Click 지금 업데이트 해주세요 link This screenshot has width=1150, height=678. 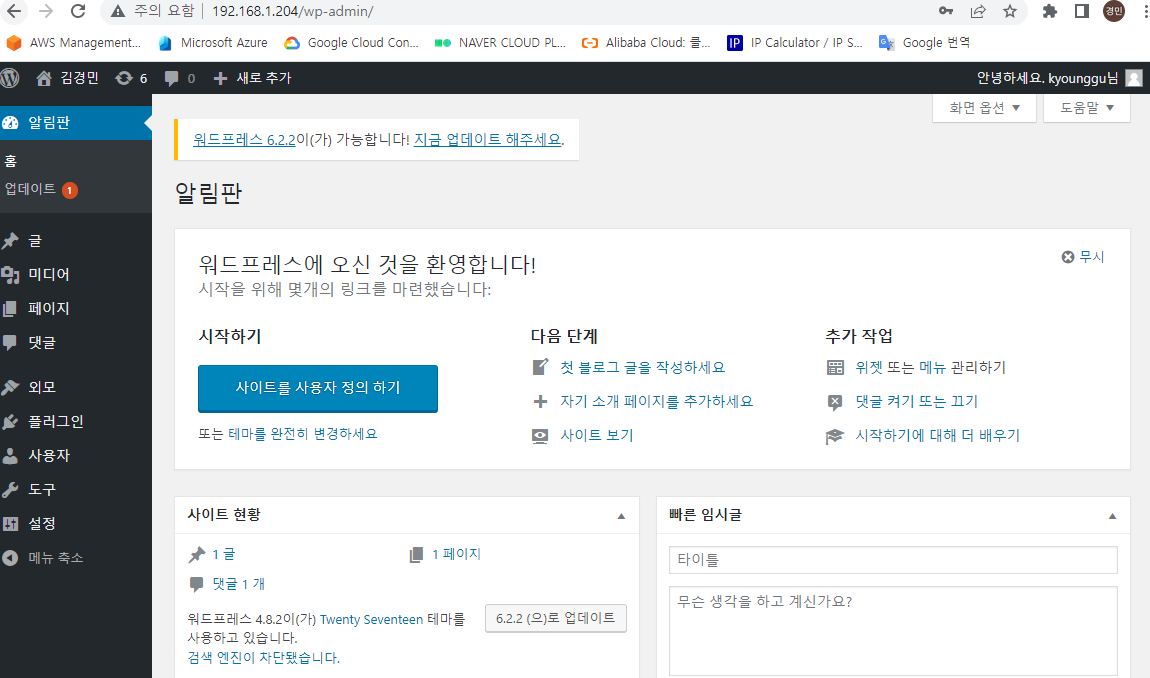pyautogui.click(x=488, y=139)
